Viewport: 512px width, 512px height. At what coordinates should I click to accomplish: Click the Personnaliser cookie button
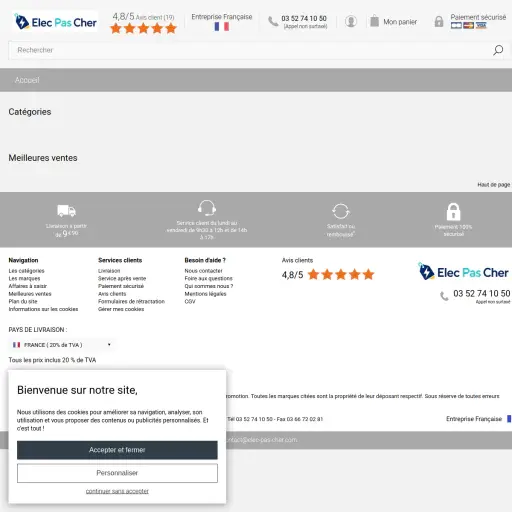pos(117,473)
